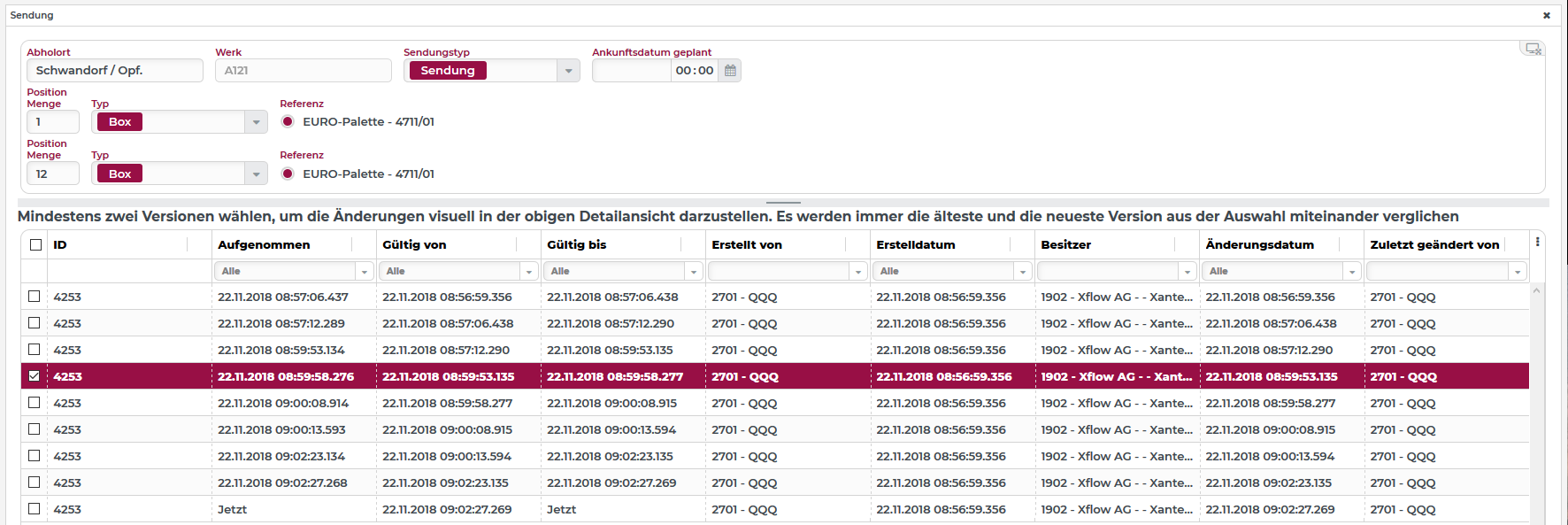Open the Aufgenommen filter dropdown arrow

[364, 272]
